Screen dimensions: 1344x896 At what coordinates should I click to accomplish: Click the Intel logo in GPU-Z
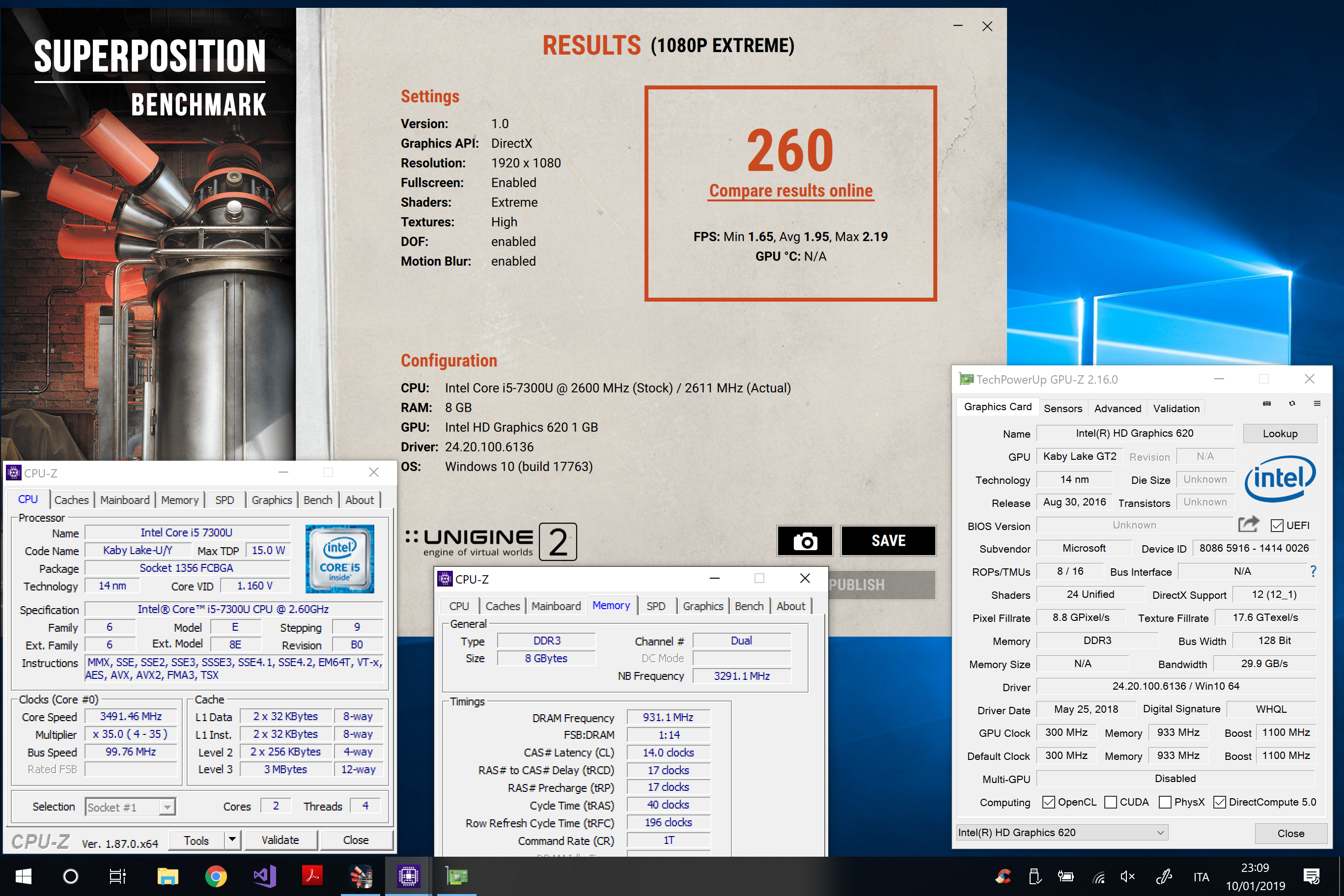coord(1280,479)
